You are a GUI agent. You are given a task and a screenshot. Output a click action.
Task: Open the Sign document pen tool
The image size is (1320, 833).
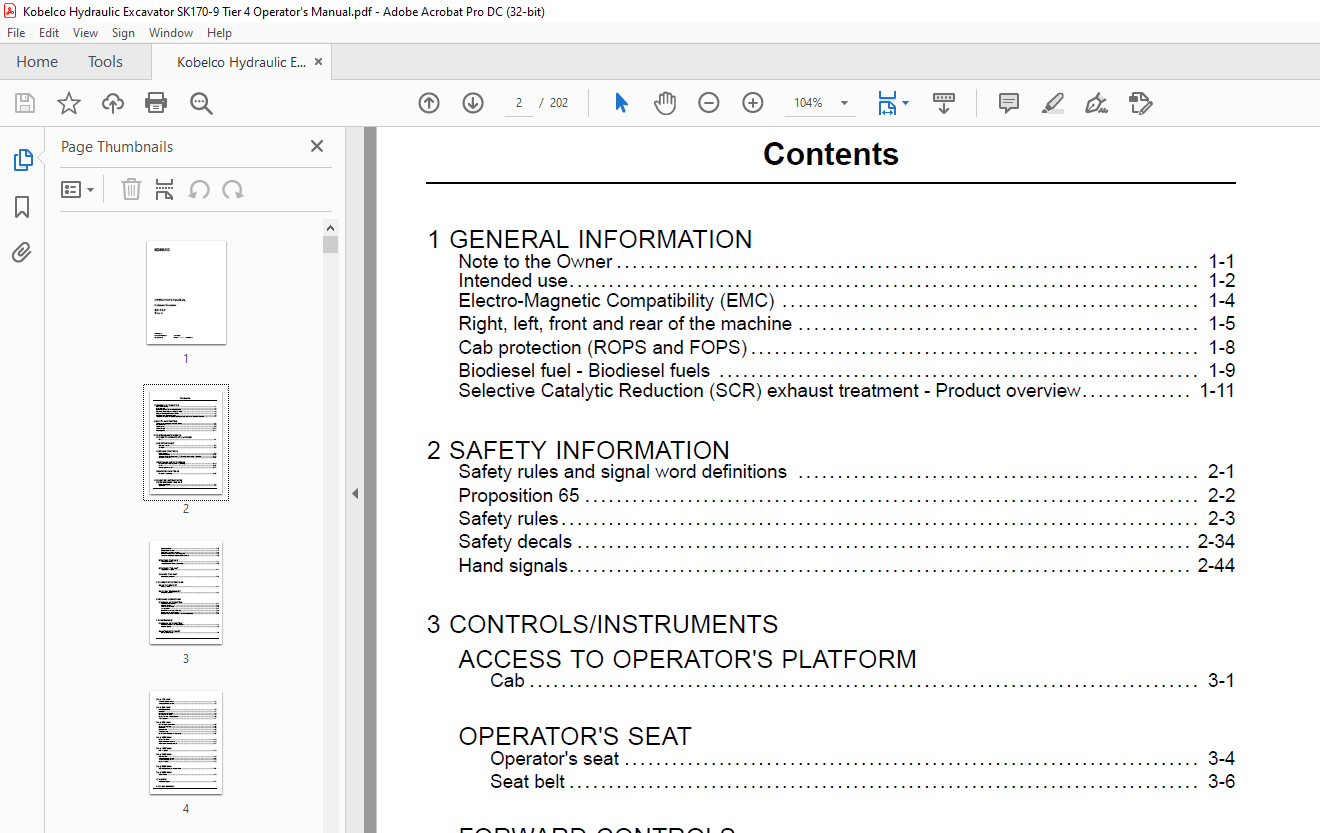pyautogui.click(x=1097, y=103)
